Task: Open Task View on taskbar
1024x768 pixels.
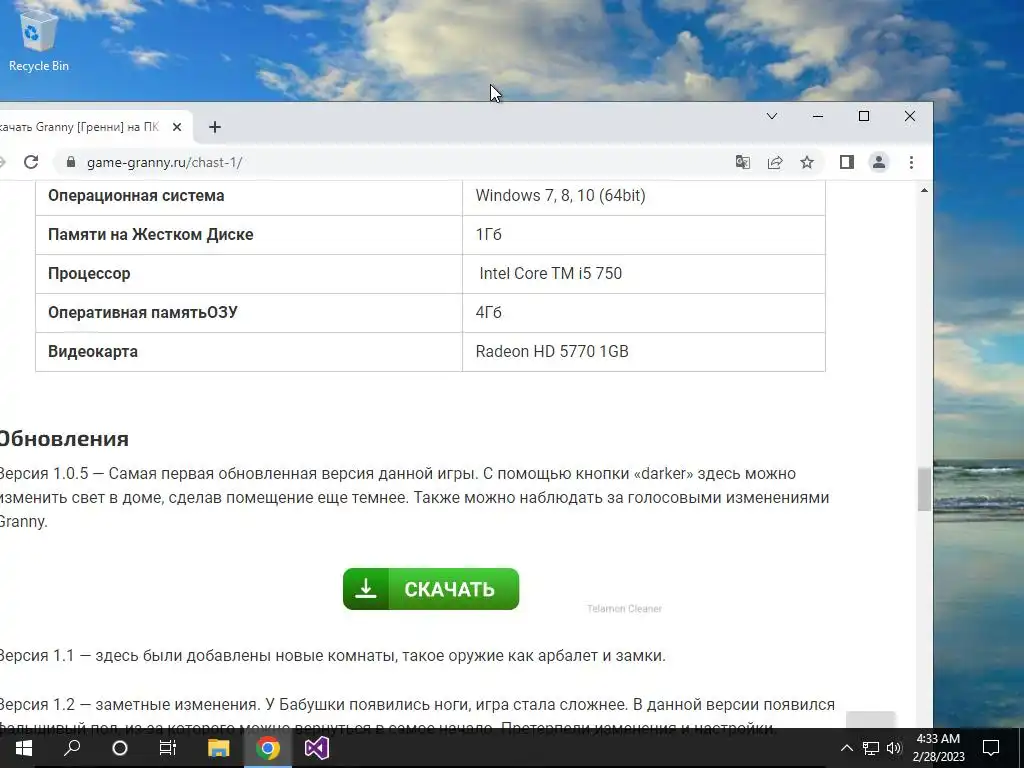Action: 168,748
